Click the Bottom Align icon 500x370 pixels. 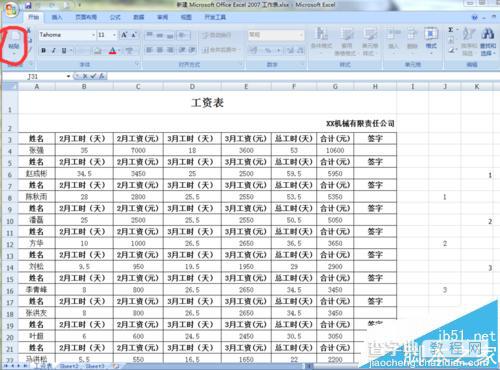point(170,35)
